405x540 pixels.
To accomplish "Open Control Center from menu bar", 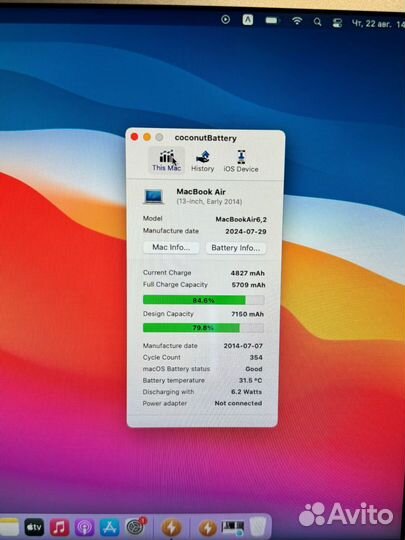I will (337, 23).
